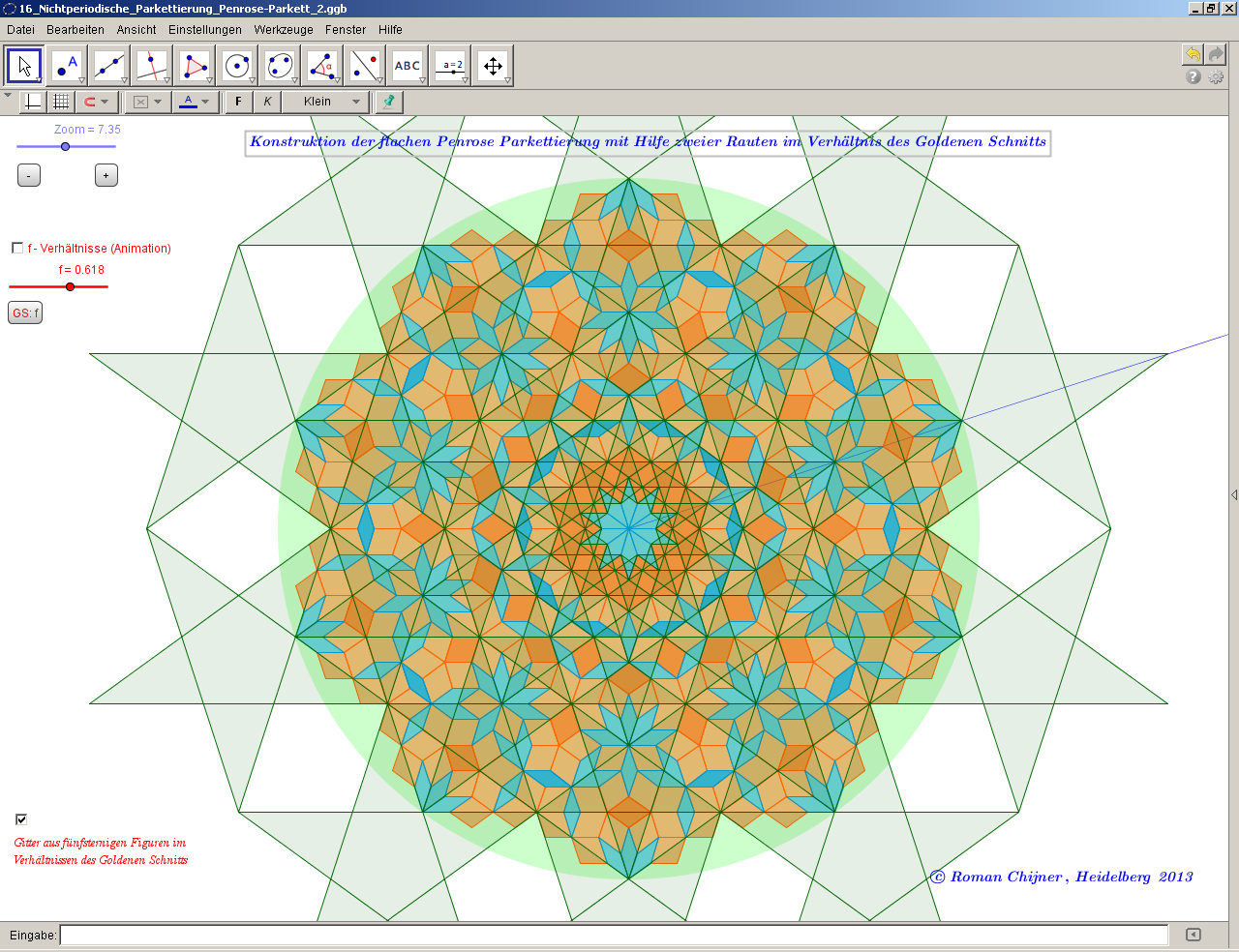Open the Ansicht menu
1239x952 pixels.
(x=136, y=30)
